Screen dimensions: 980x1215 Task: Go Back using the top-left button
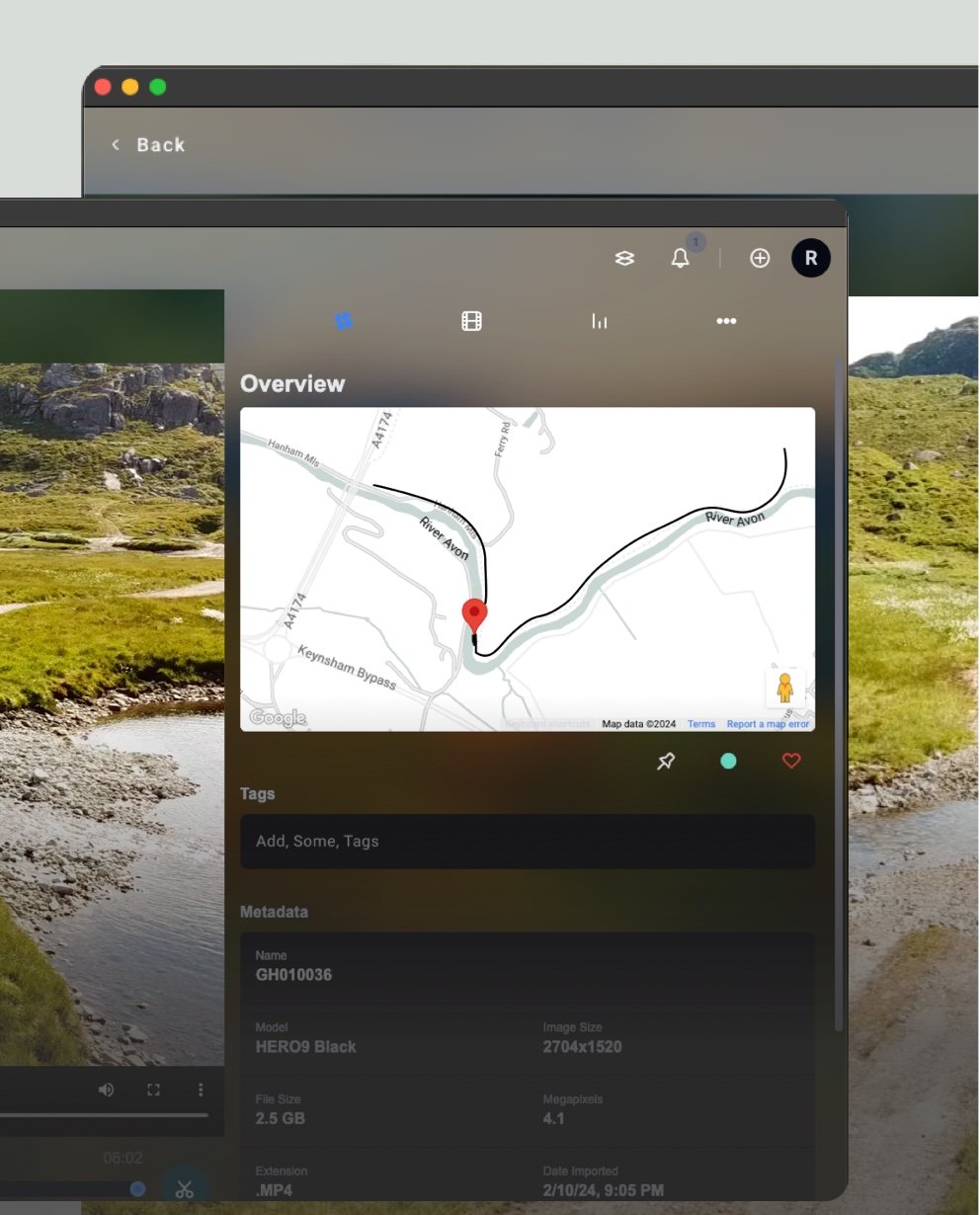click(x=148, y=145)
